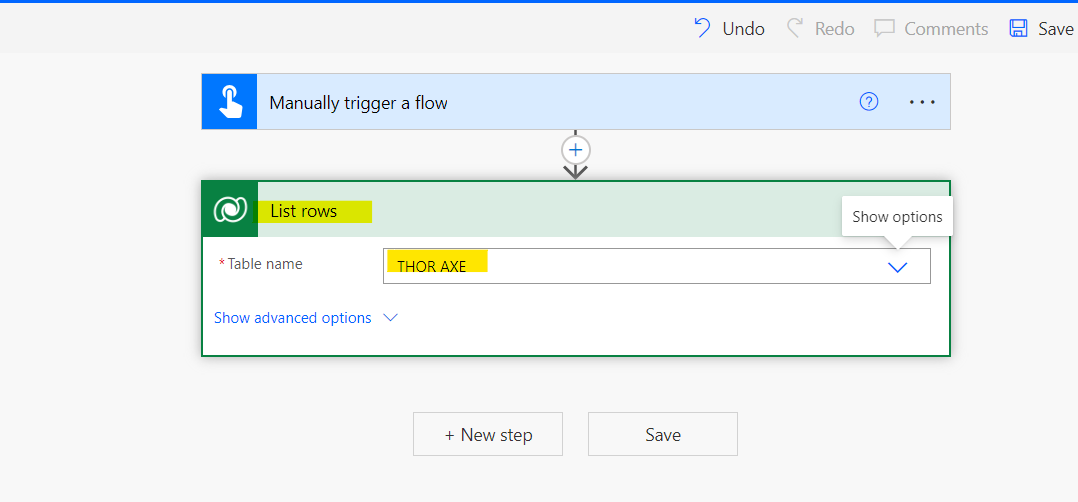Open the Comments pane
This screenshot has width=1078, height=502.
pos(931,29)
